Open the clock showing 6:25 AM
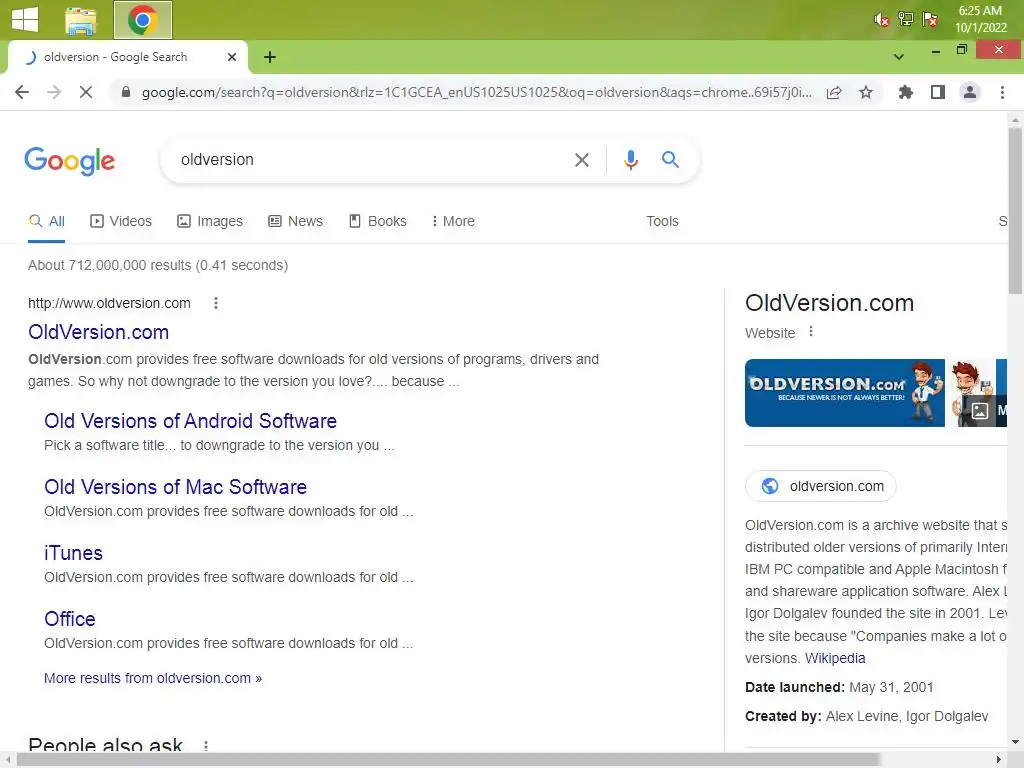 [x=980, y=19]
